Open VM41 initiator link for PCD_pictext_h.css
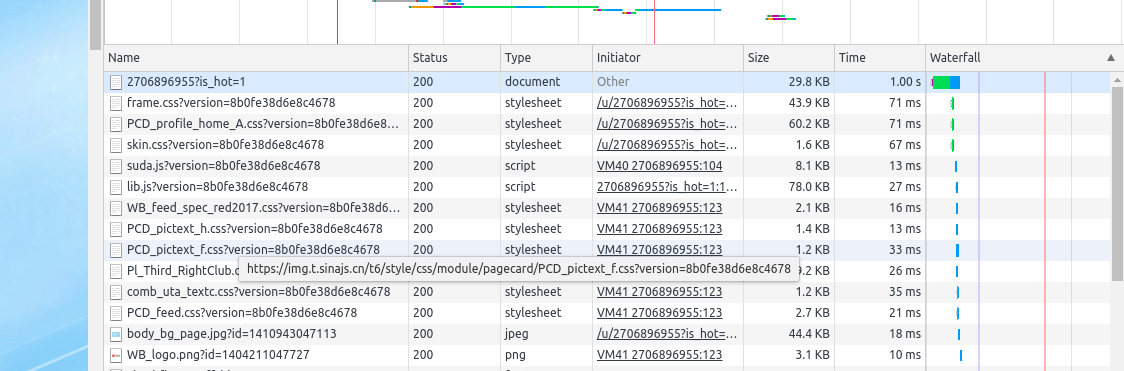 pos(659,229)
